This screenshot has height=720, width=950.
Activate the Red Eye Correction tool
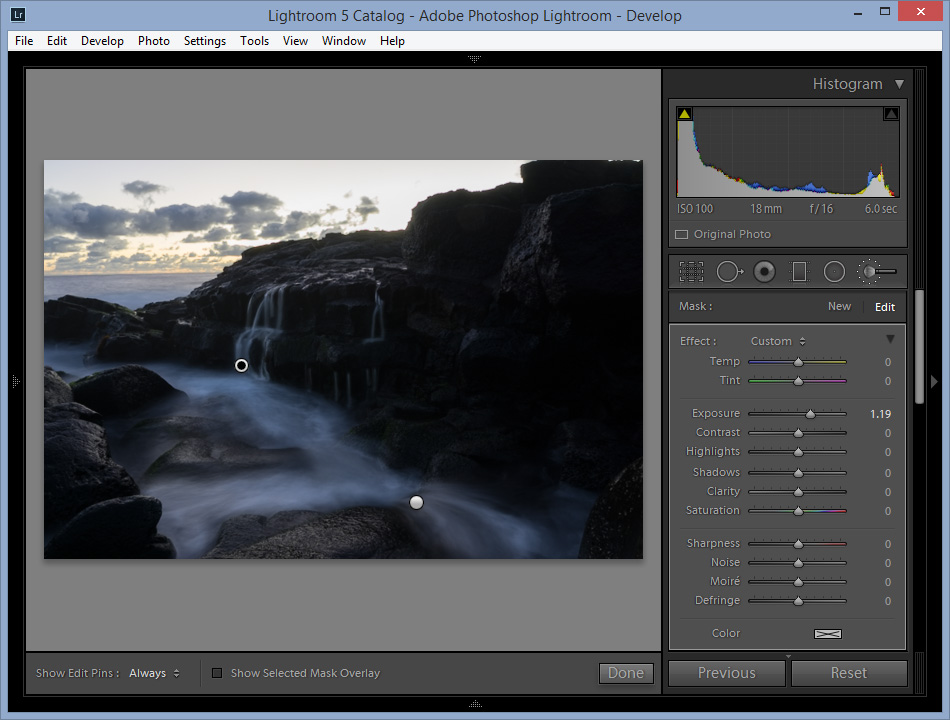(764, 271)
